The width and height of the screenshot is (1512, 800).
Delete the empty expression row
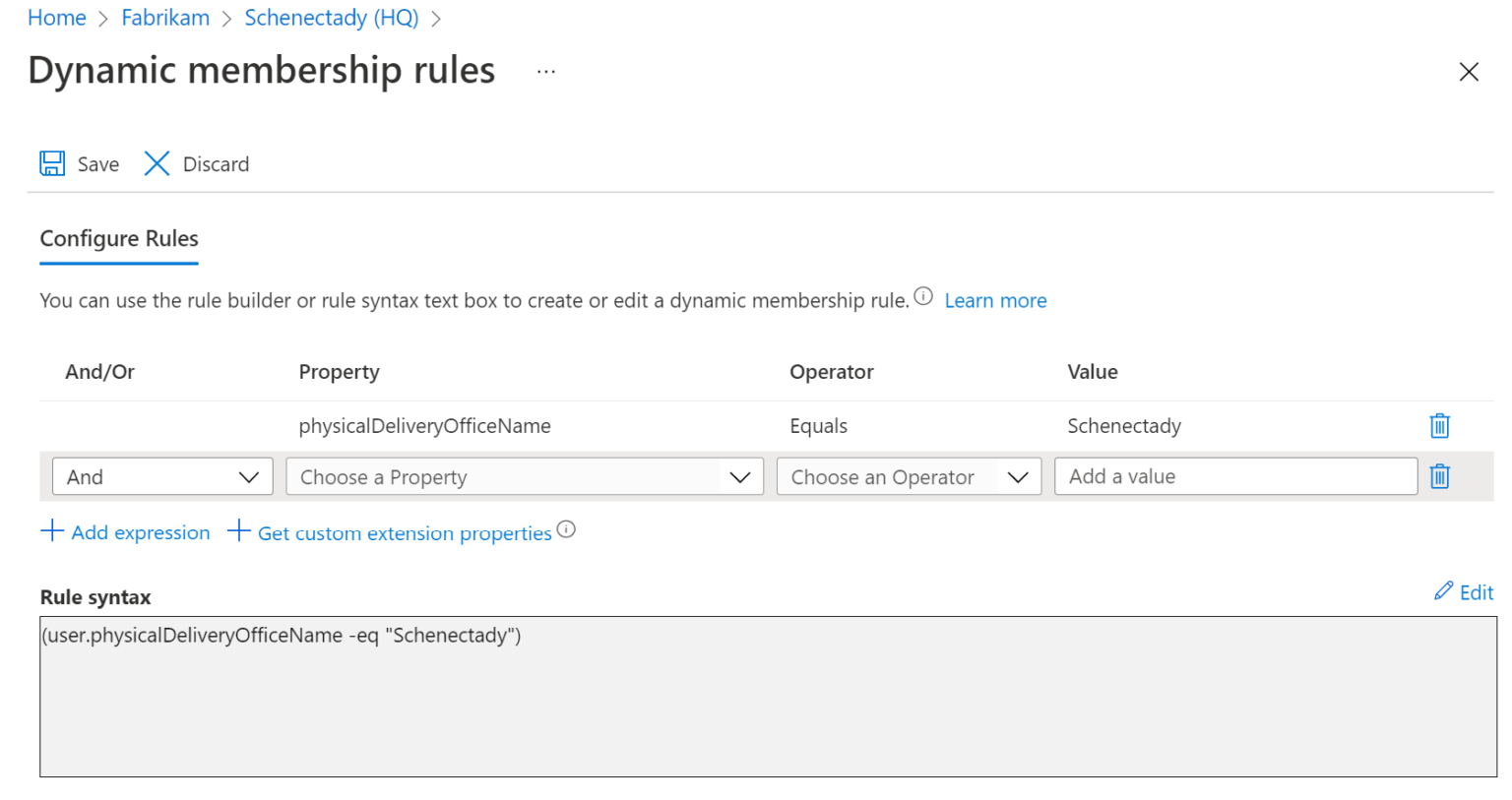1439,477
